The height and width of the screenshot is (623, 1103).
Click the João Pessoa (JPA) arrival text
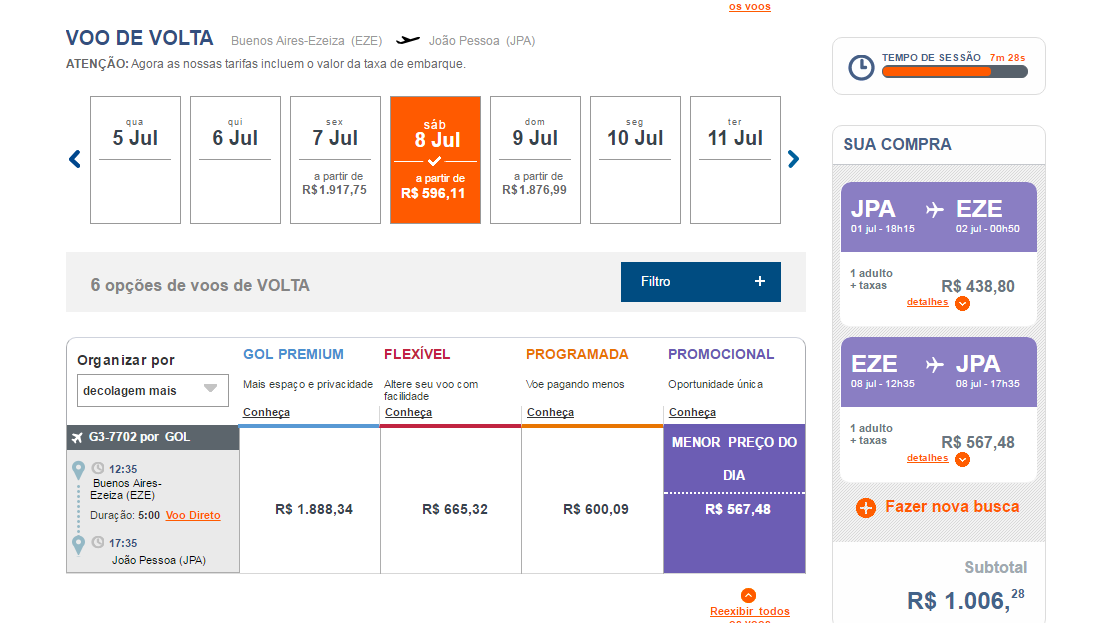tap(159, 560)
